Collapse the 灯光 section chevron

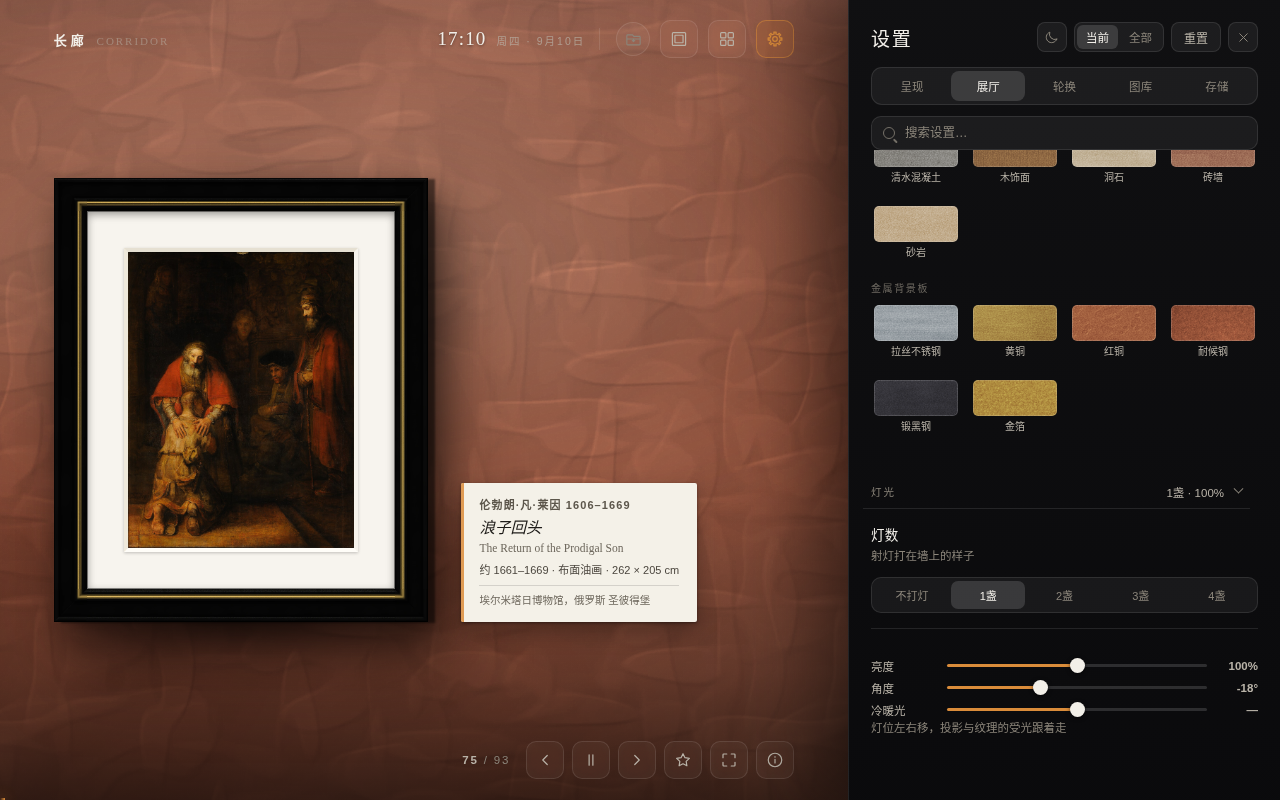click(x=1238, y=491)
